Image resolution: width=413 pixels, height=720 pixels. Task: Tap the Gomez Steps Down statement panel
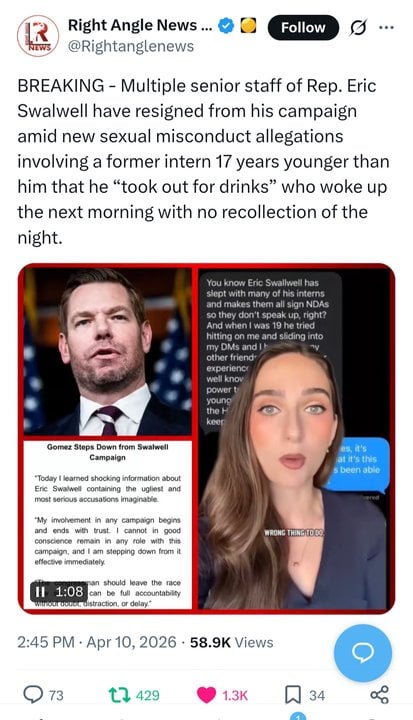pyautogui.click(x=108, y=525)
